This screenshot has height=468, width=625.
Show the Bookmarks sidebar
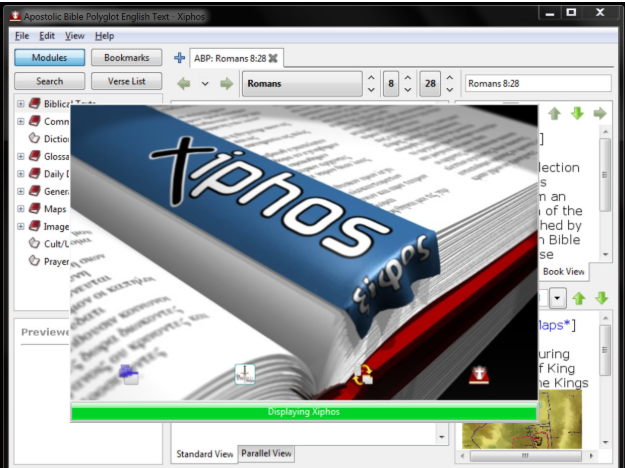point(126,57)
